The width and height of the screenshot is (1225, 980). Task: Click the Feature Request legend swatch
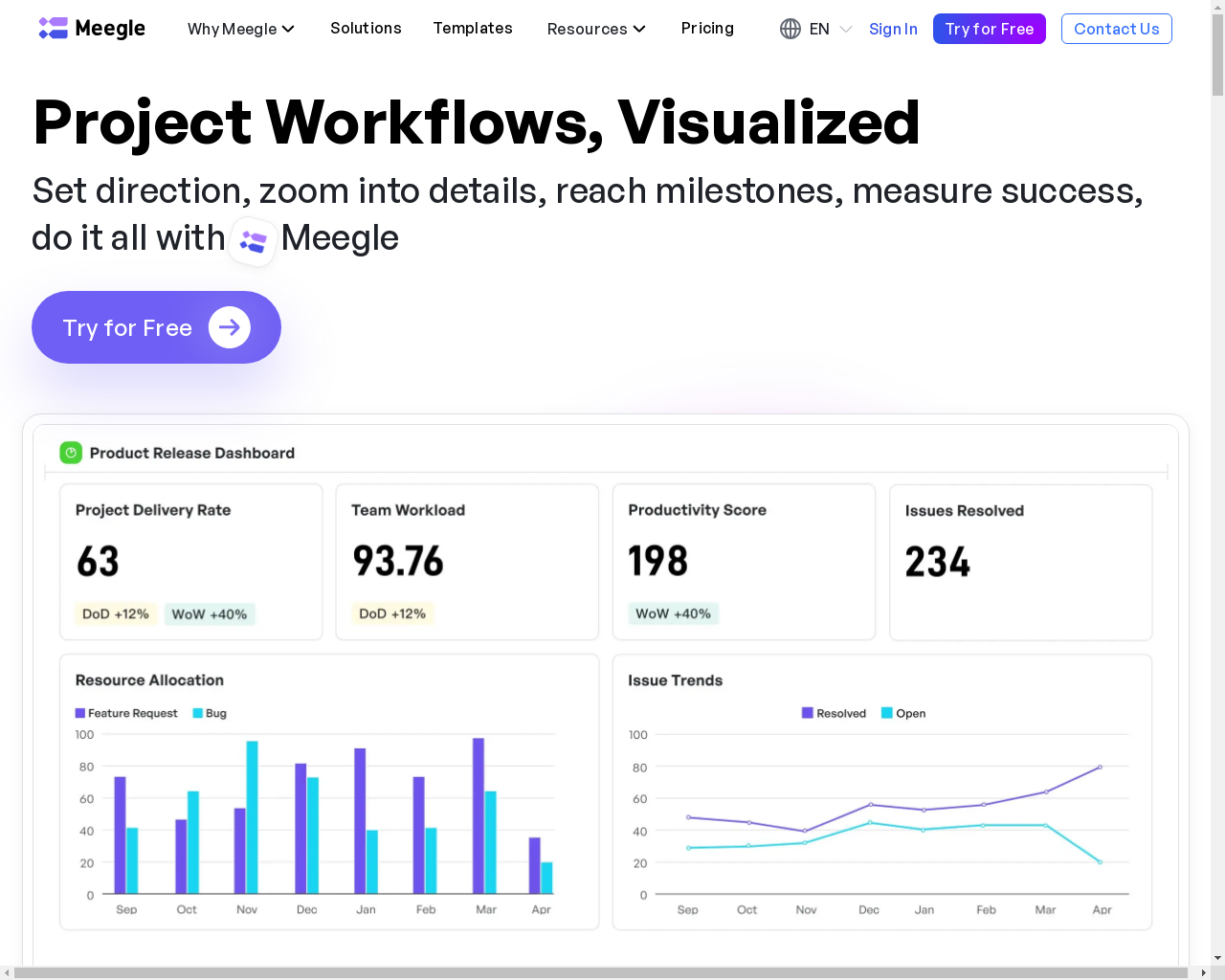(x=80, y=713)
